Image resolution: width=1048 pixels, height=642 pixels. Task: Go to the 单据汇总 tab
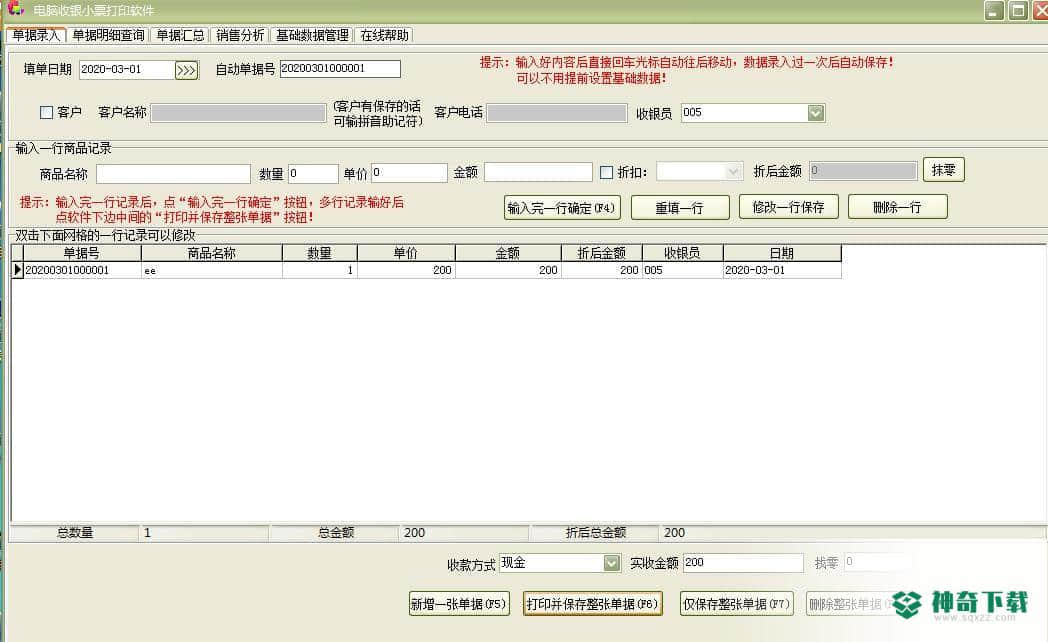click(180, 35)
